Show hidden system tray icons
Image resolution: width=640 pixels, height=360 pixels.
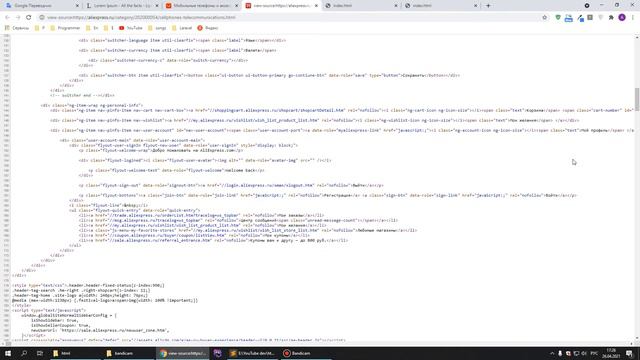552,353
